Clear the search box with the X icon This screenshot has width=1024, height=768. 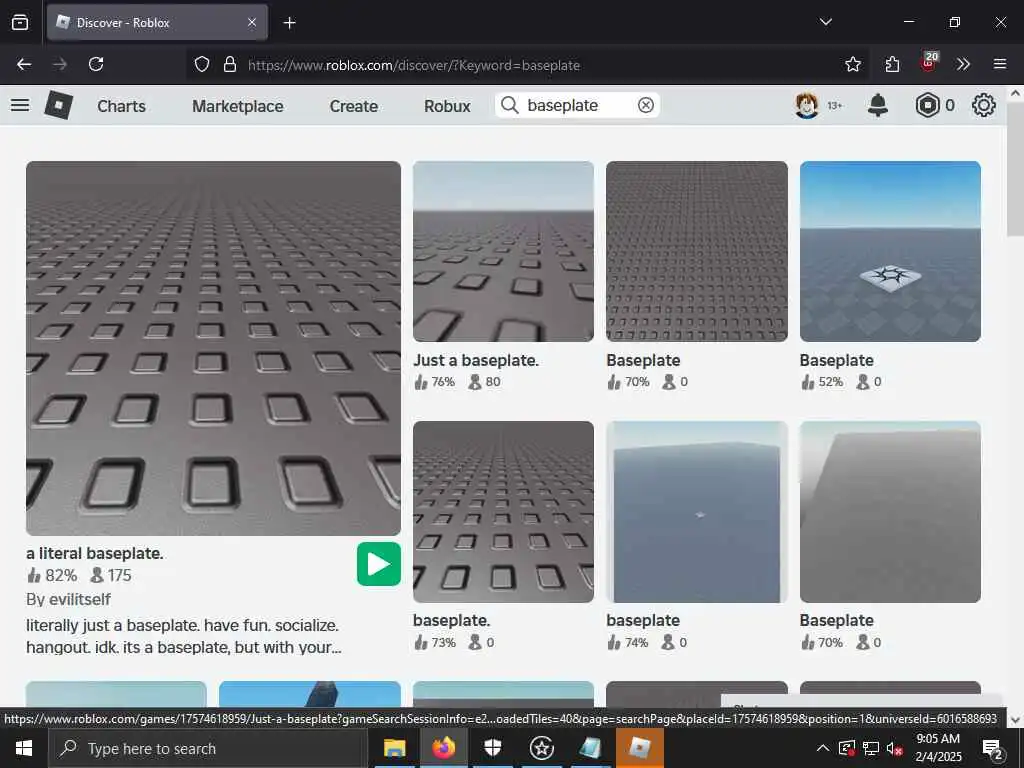point(646,105)
